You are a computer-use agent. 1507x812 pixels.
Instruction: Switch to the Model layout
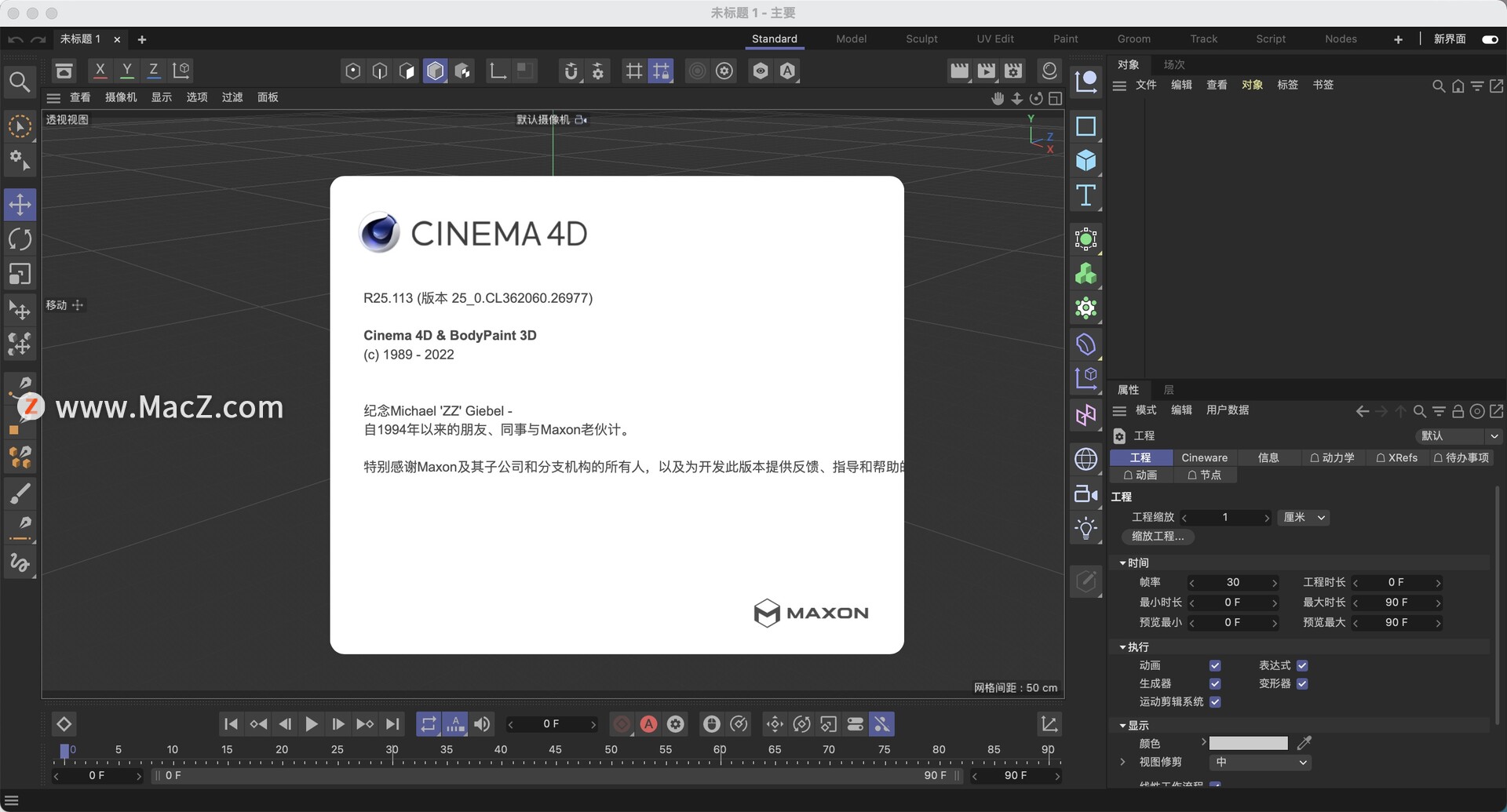[851, 39]
